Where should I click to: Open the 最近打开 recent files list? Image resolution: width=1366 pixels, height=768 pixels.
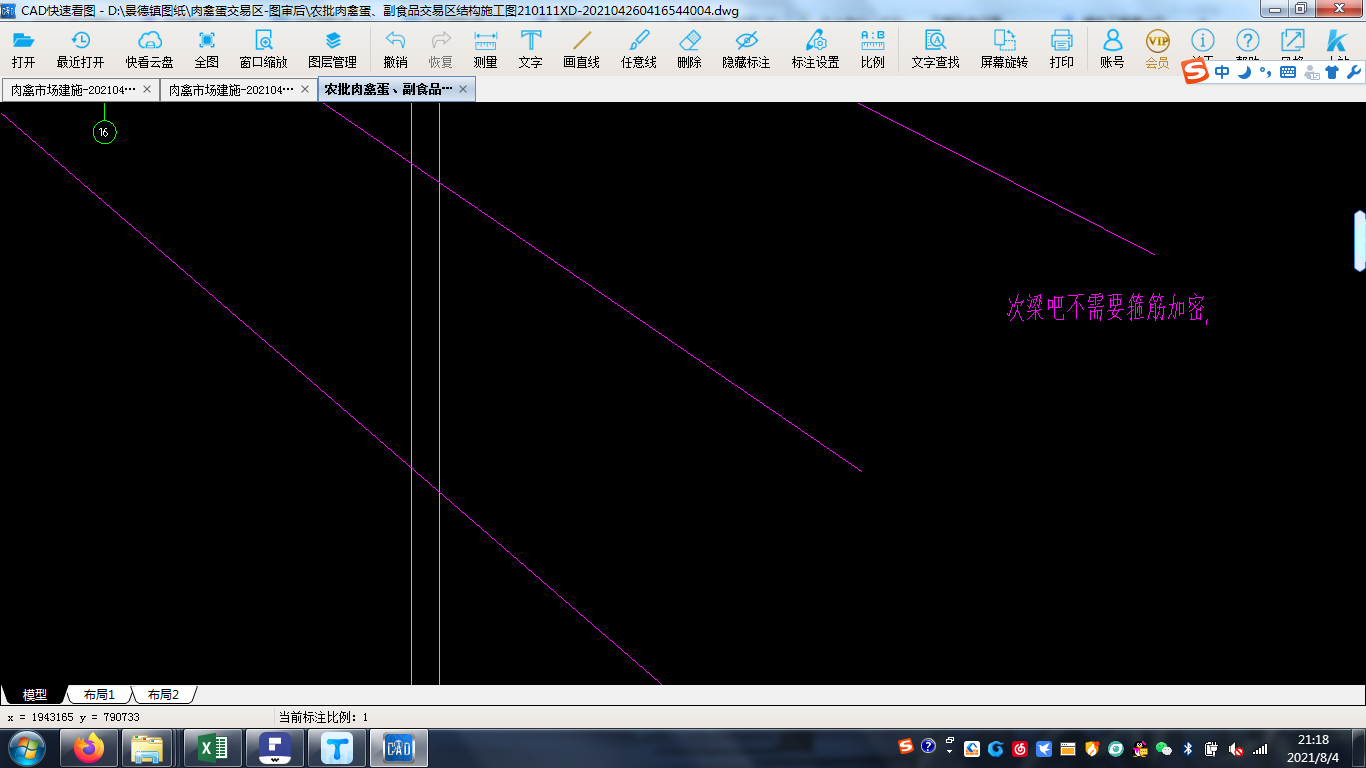coord(80,49)
